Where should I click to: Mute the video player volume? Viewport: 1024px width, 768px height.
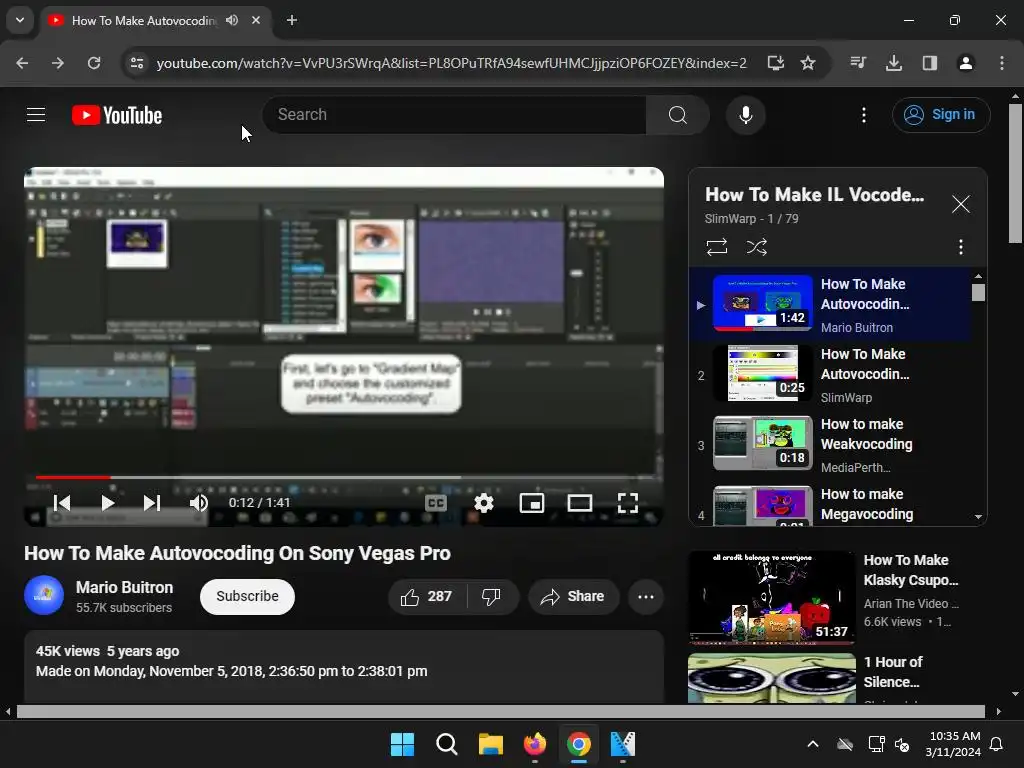(199, 502)
